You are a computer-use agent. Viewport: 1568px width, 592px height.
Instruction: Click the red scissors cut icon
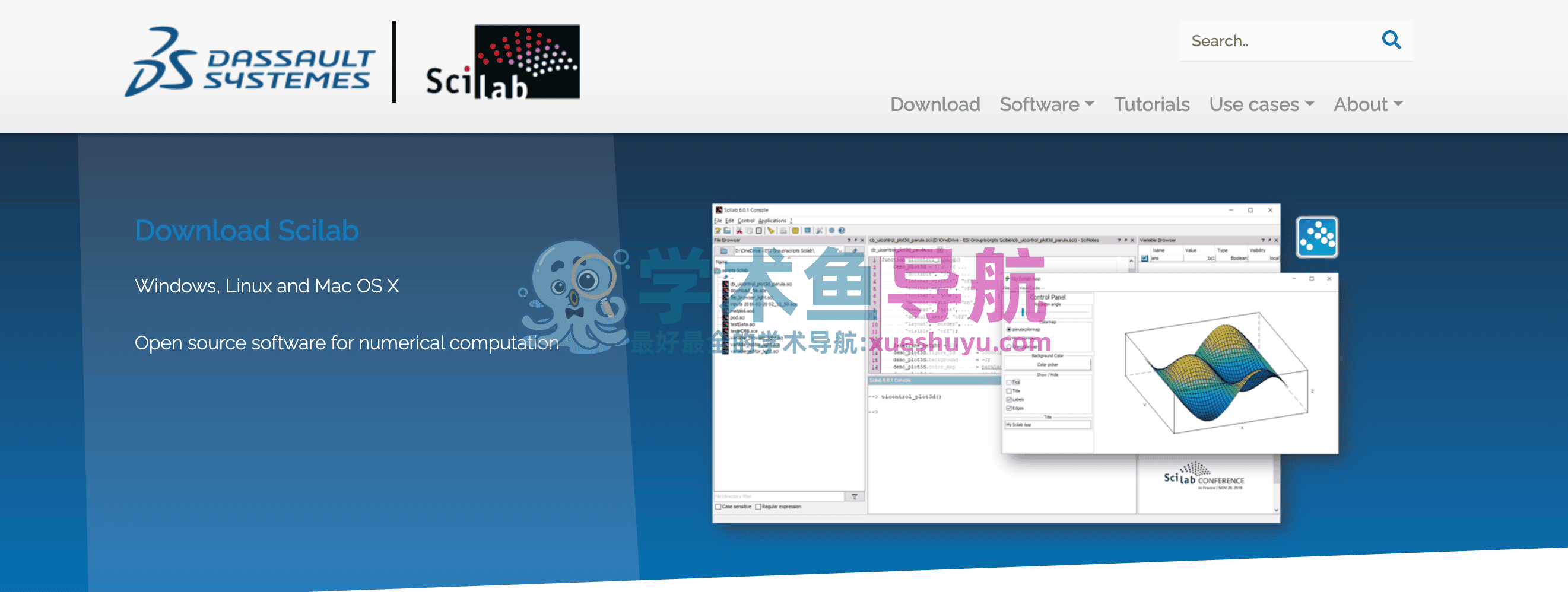(739, 231)
